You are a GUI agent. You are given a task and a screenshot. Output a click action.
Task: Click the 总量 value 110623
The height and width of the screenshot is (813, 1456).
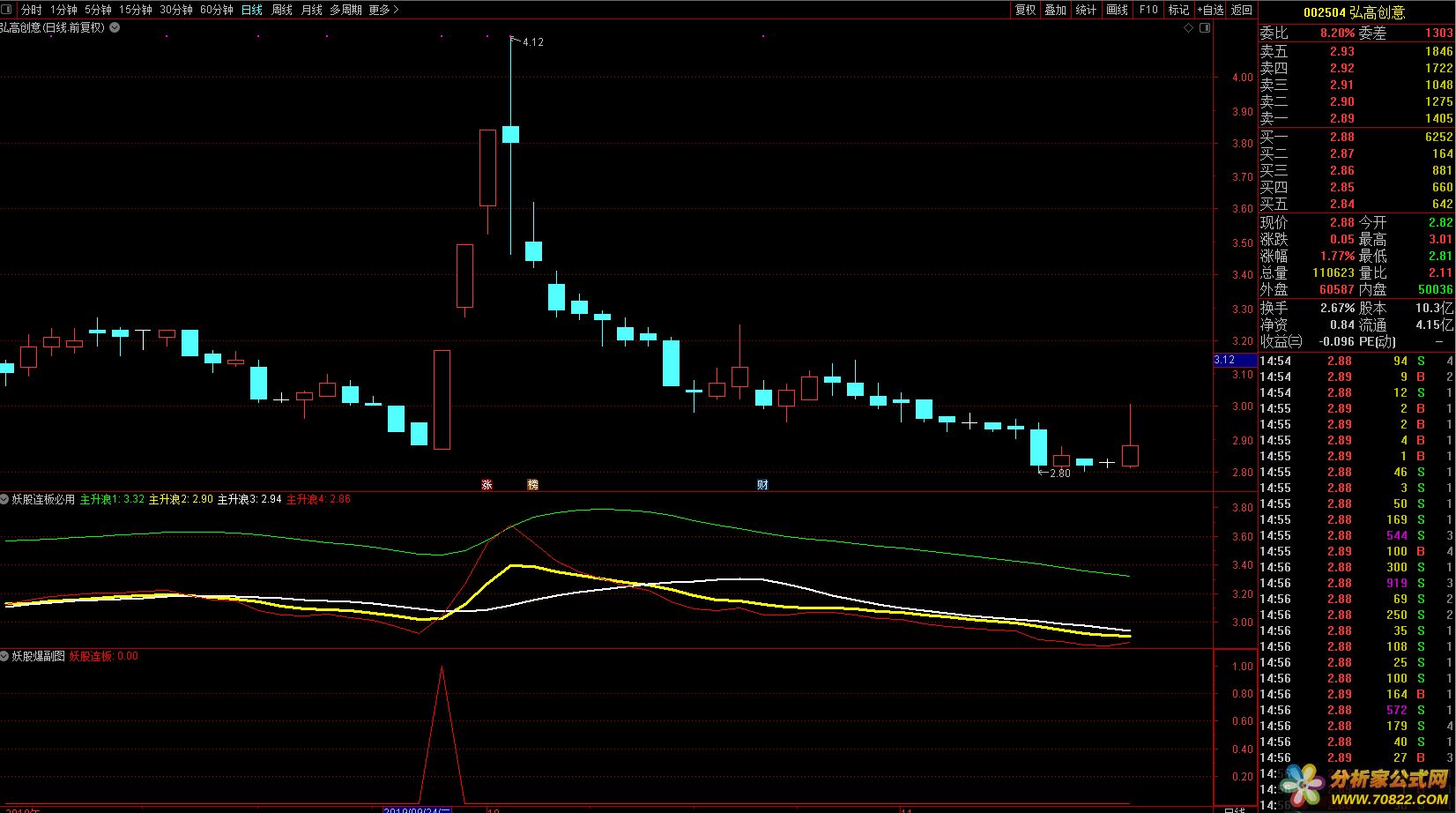pyautogui.click(x=1333, y=272)
